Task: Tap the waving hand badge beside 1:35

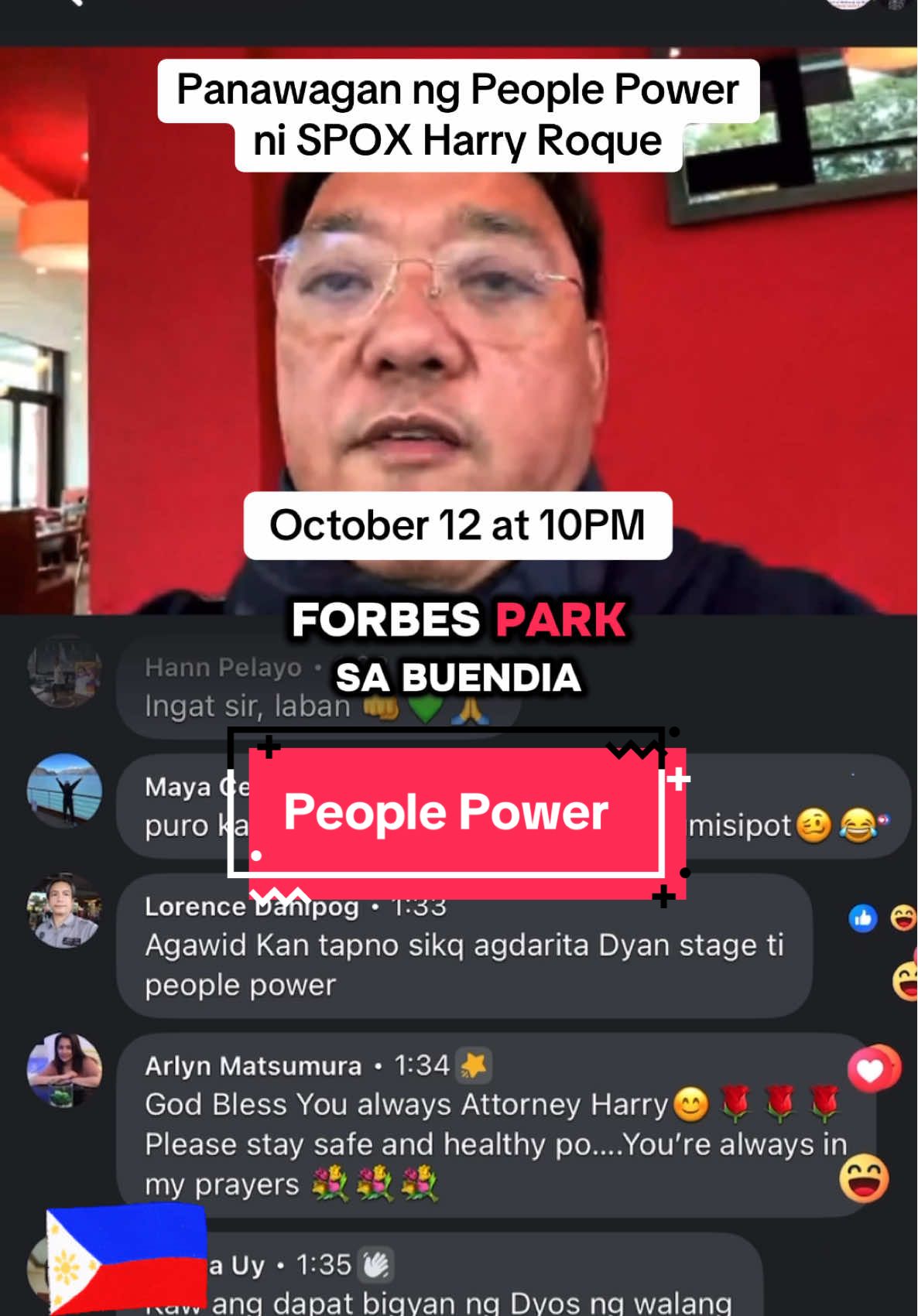Action: tap(376, 1265)
